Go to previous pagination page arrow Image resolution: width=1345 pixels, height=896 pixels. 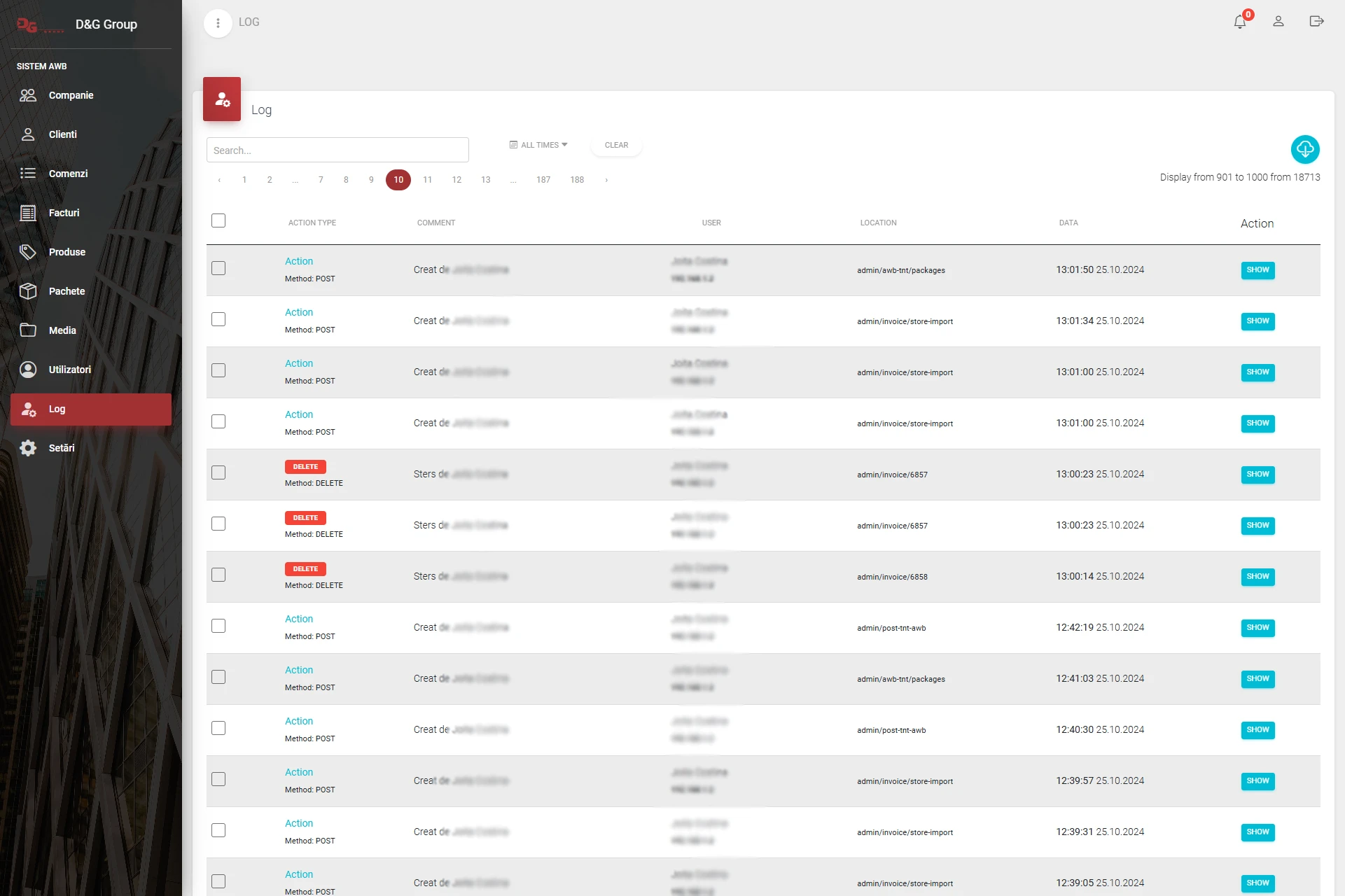[219, 180]
